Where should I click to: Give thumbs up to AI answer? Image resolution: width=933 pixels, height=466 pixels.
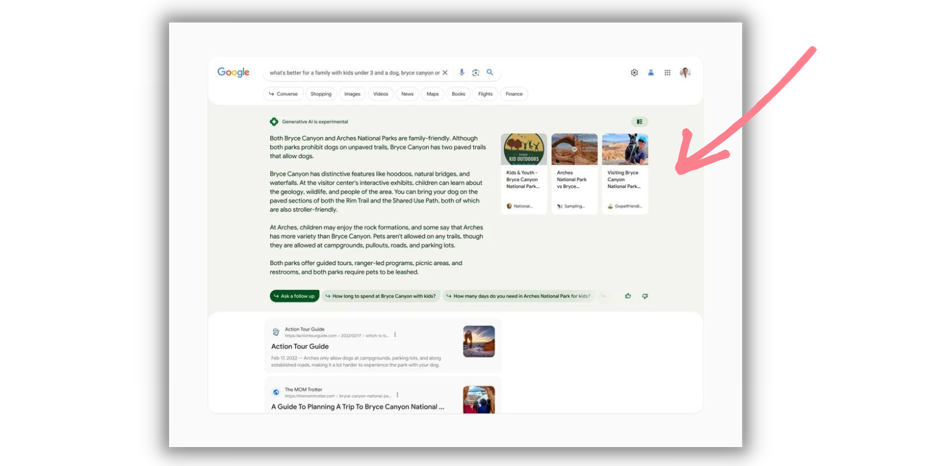[x=628, y=296]
